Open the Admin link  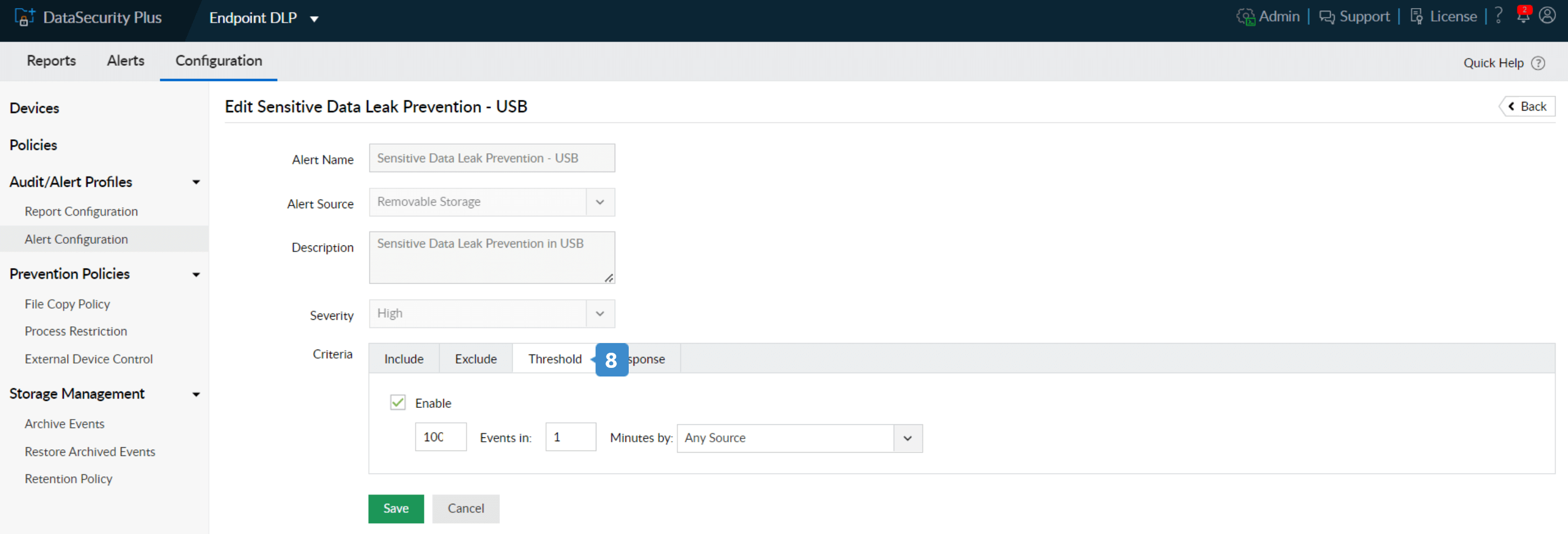[1279, 16]
